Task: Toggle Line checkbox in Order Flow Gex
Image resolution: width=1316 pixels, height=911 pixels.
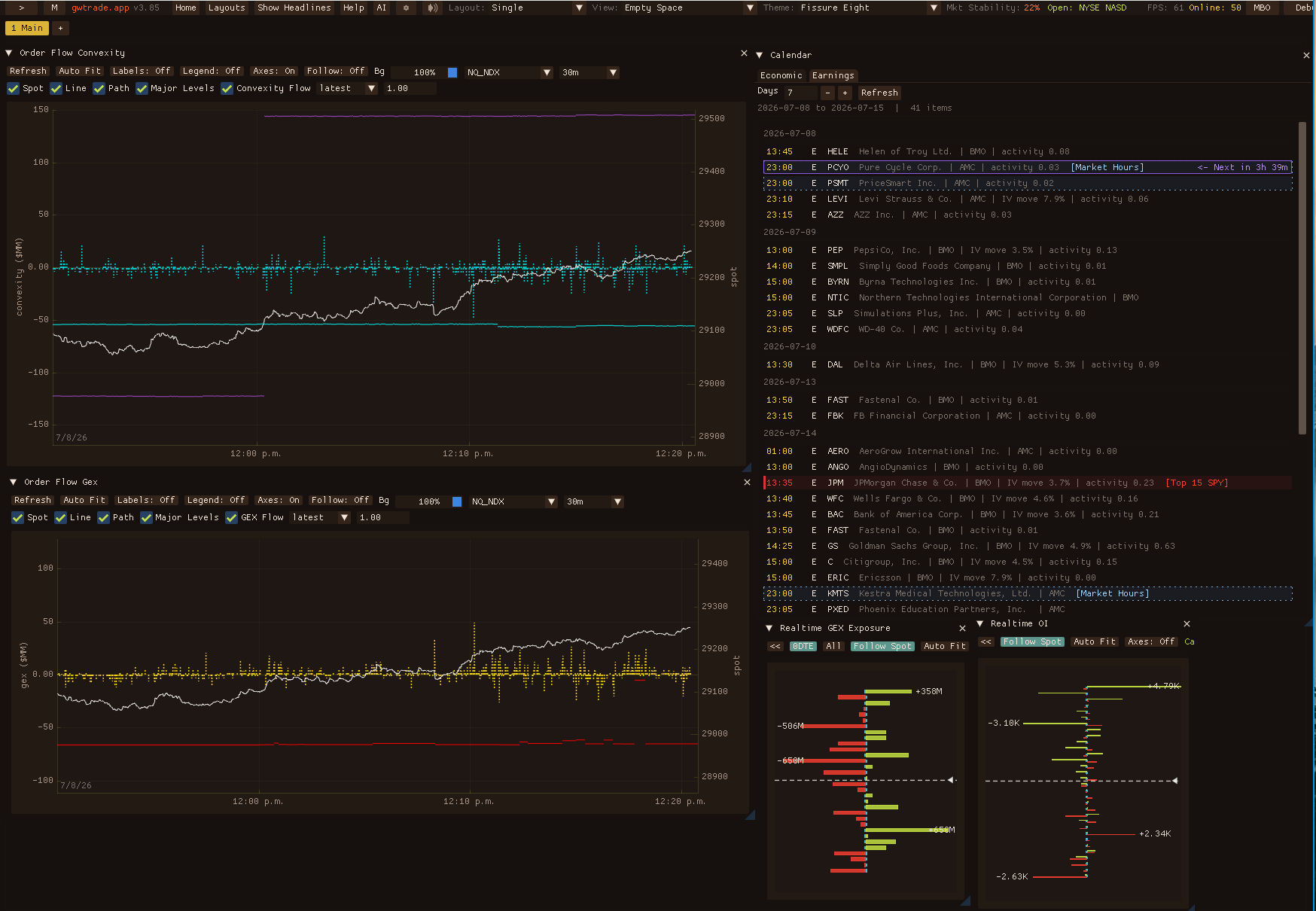Action: 61,518
